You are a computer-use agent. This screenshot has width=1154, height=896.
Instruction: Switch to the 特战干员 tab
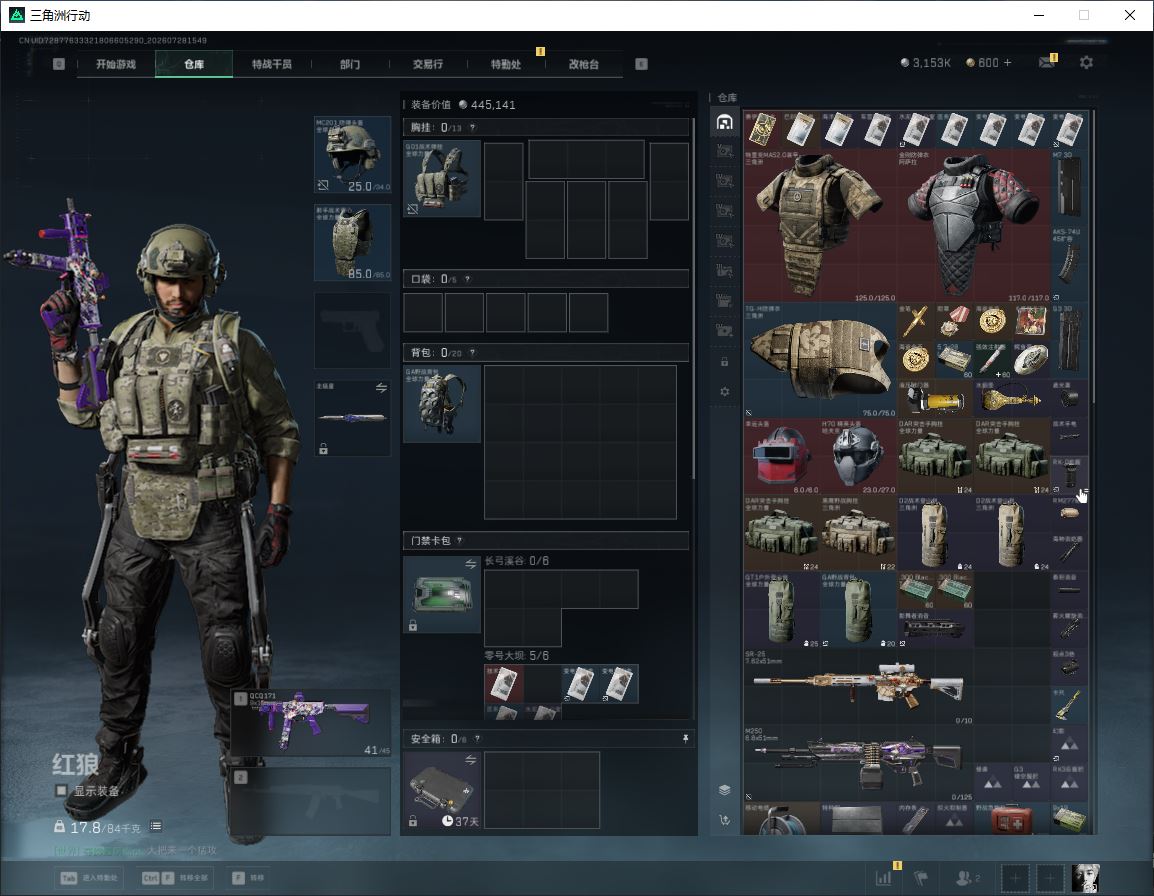pos(272,64)
